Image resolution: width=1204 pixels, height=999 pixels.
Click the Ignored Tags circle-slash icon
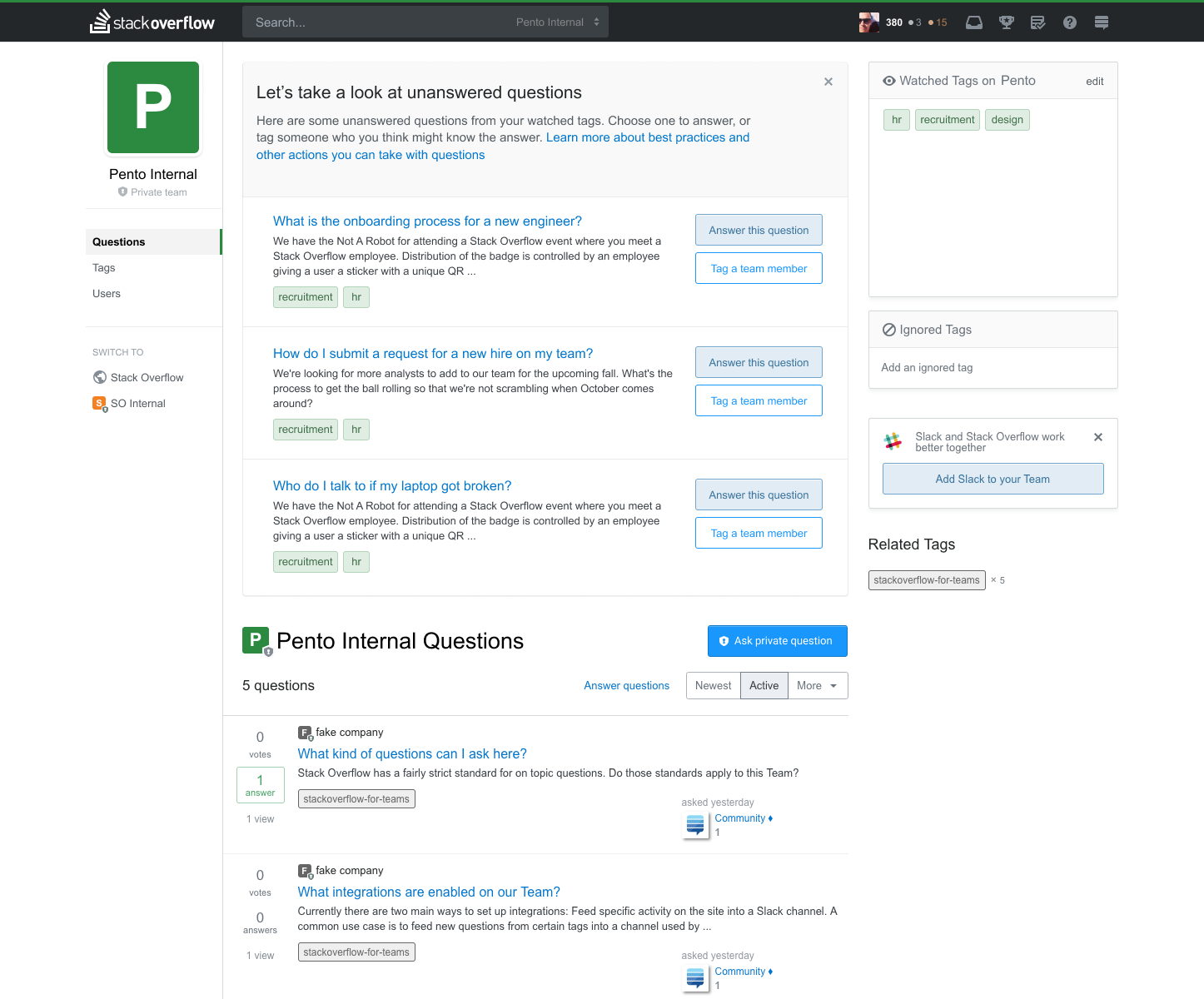coord(889,330)
